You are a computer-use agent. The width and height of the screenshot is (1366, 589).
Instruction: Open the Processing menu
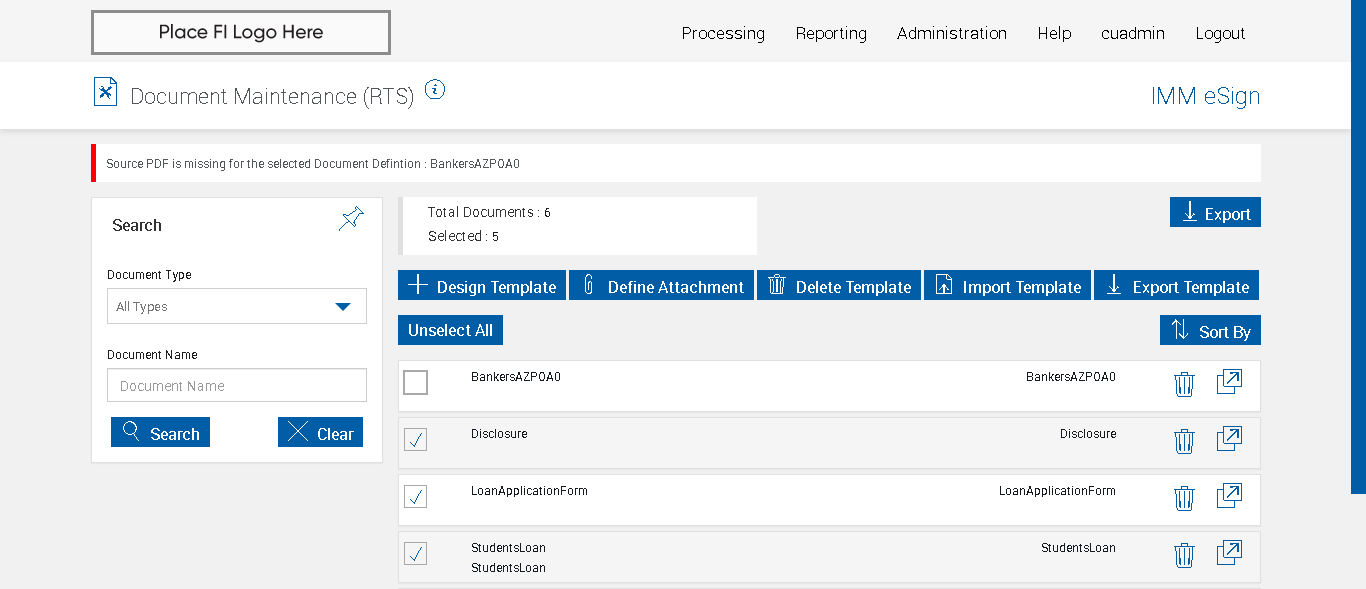[723, 33]
